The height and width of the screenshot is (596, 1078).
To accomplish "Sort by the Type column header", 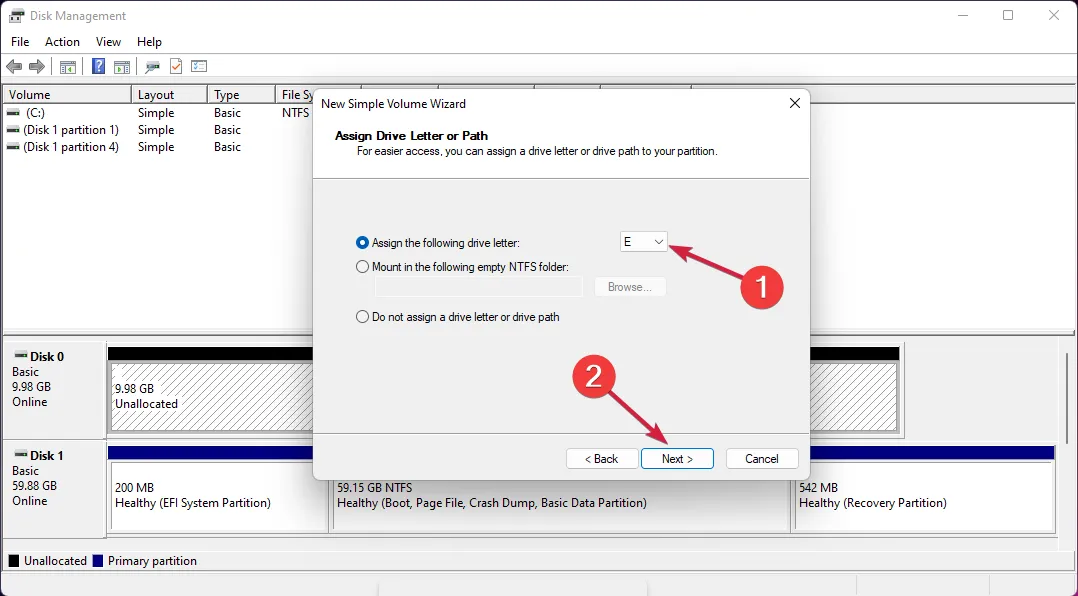I will [241, 95].
